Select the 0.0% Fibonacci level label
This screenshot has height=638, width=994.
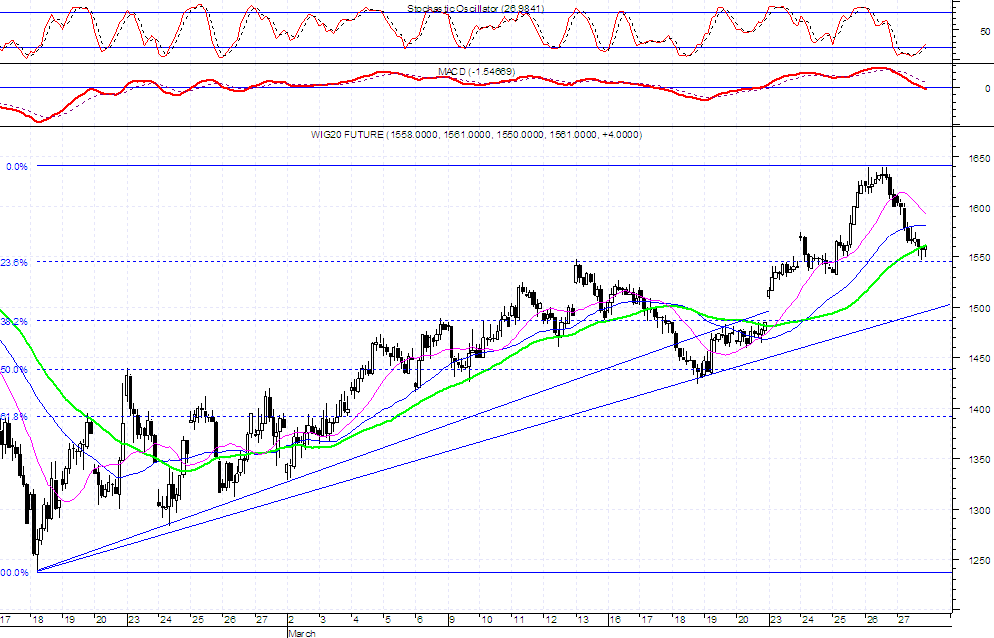(17, 167)
